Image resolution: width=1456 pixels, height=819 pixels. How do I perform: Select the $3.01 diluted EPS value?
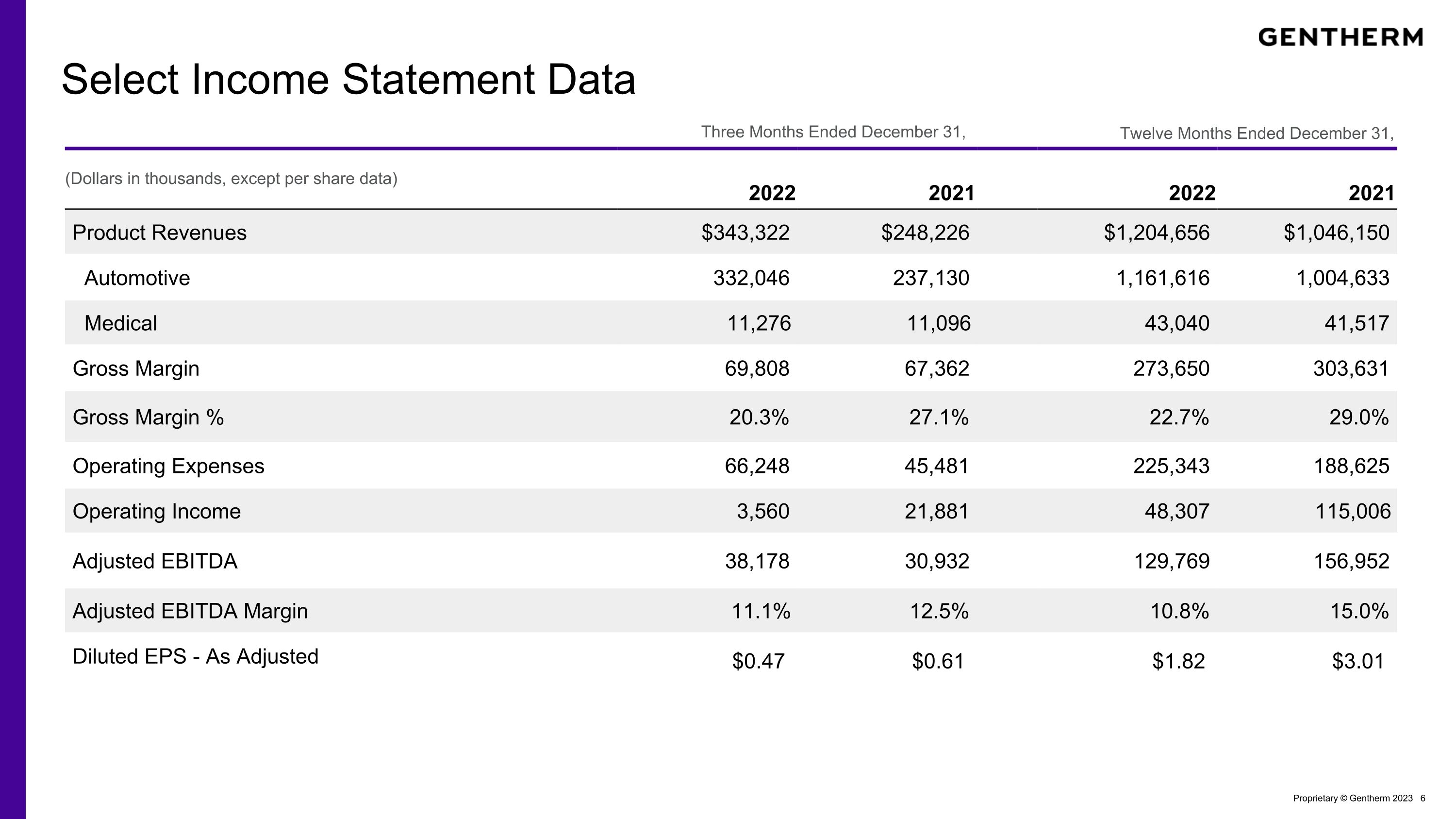(1357, 661)
